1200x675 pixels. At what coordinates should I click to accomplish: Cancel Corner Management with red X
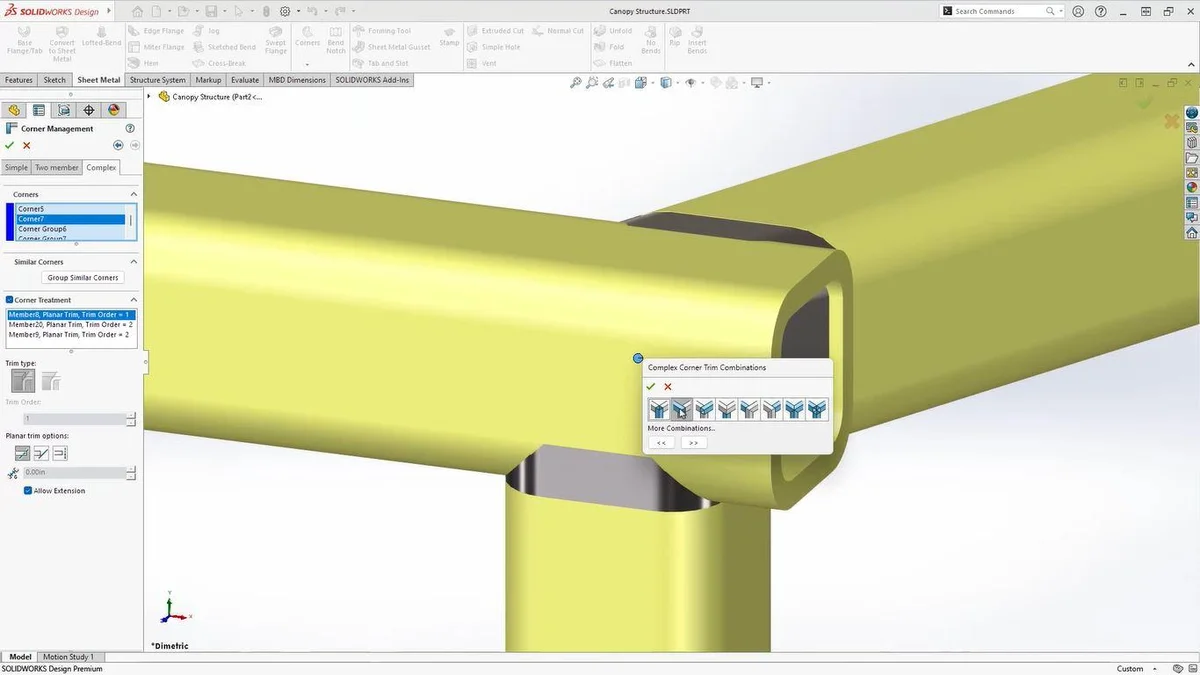pos(27,146)
